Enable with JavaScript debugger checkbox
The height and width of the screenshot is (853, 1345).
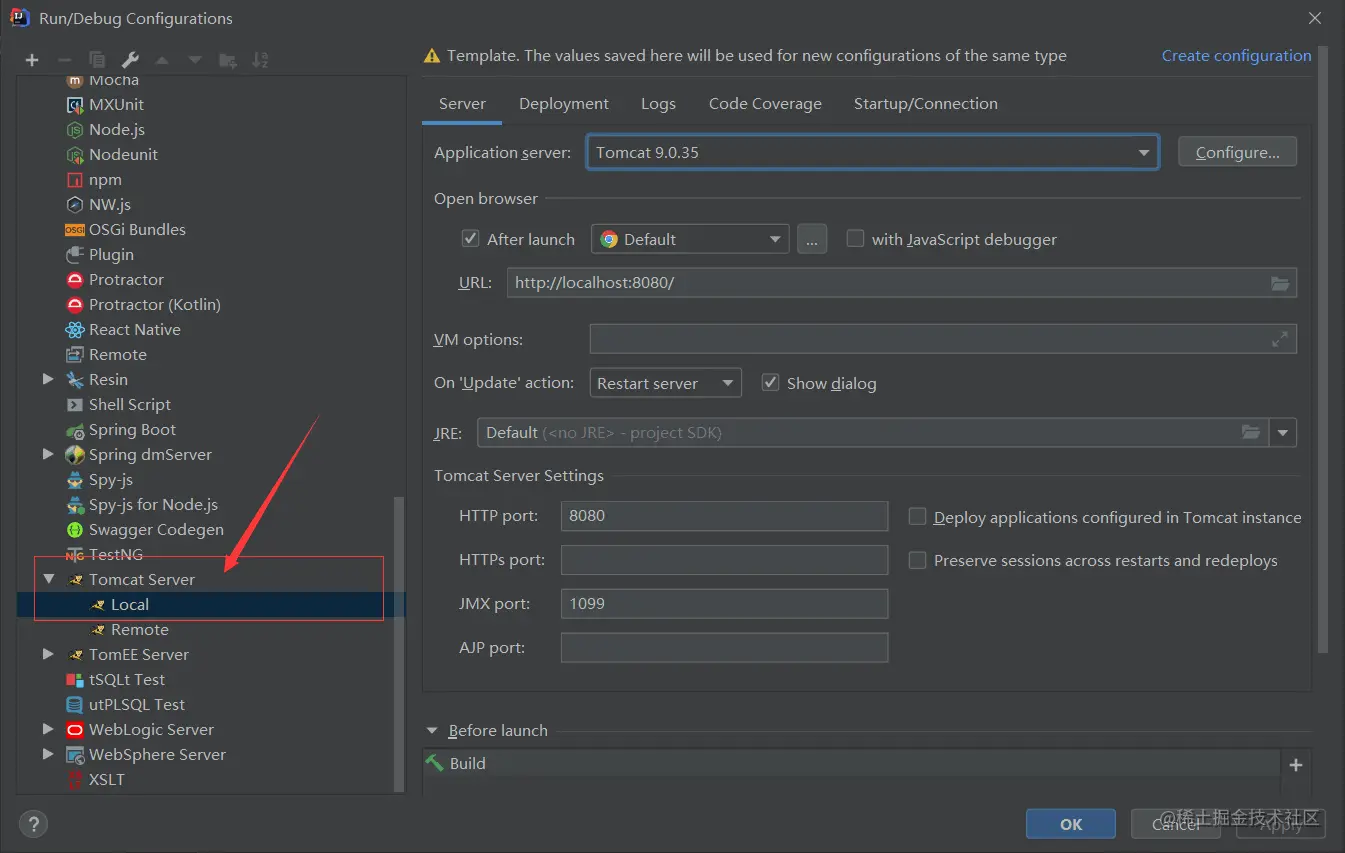click(855, 239)
